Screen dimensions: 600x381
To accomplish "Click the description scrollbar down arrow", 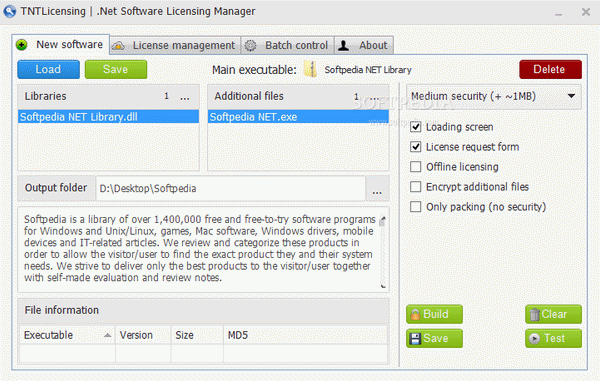I will click(383, 286).
